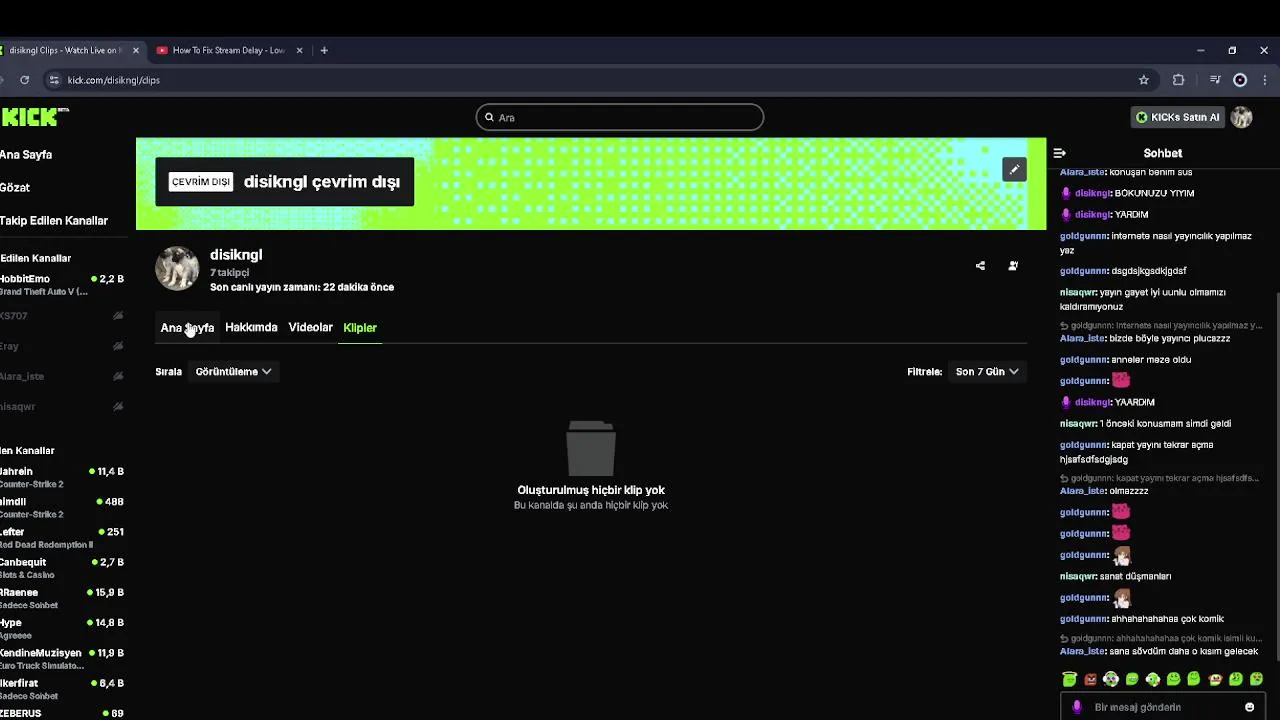
Task: Click the 'Oluşturulmuş hiçbir klip yok' message
Action: [591, 490]
